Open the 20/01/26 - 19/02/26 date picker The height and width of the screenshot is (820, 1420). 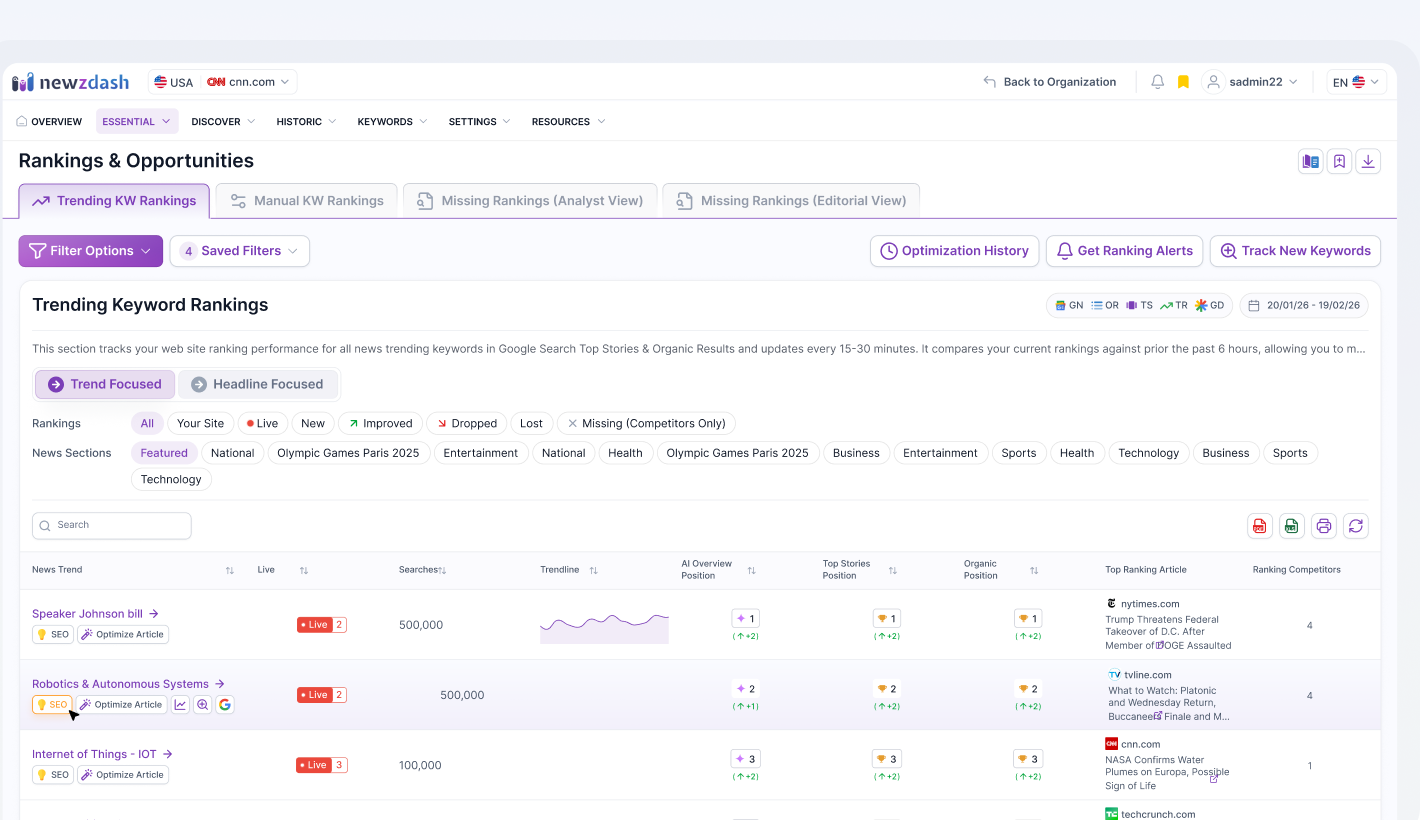(x=1304, y=305)
